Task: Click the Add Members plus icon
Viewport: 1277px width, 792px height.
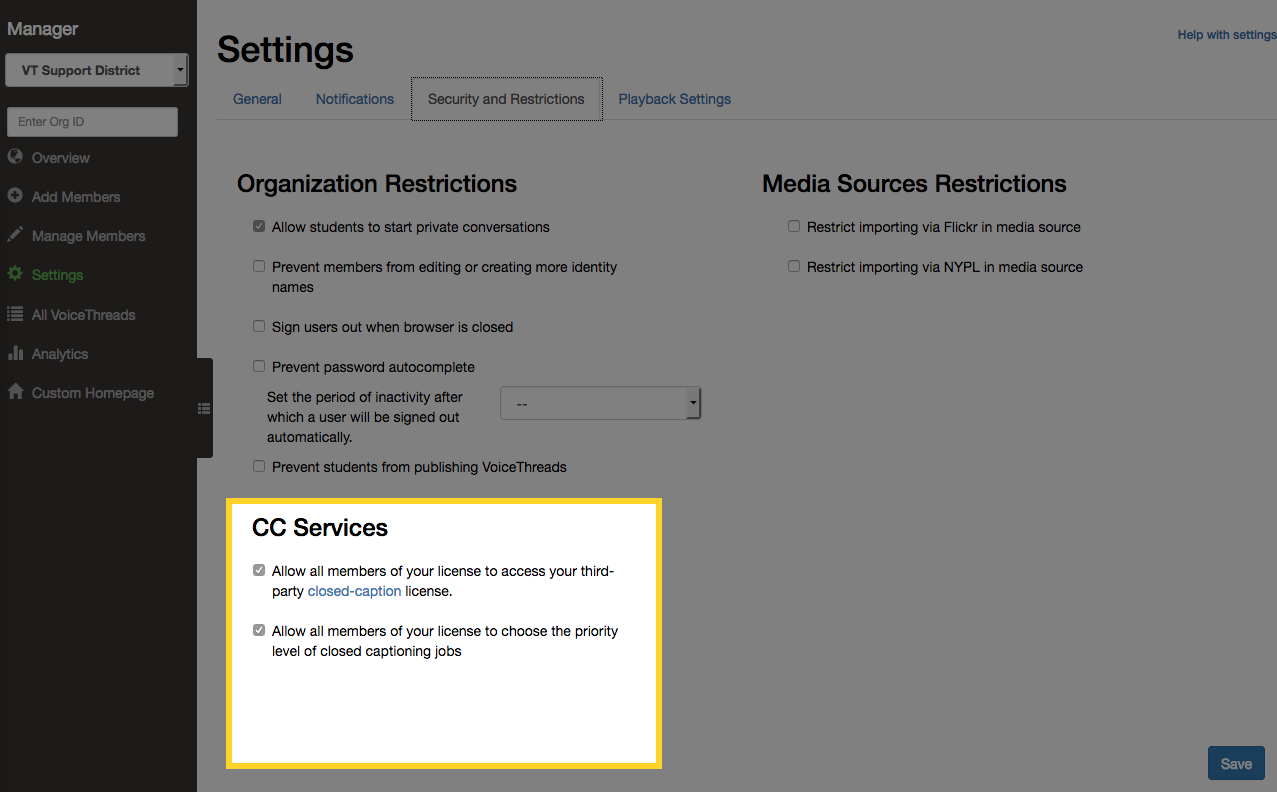Action: [x=15, y=196]
